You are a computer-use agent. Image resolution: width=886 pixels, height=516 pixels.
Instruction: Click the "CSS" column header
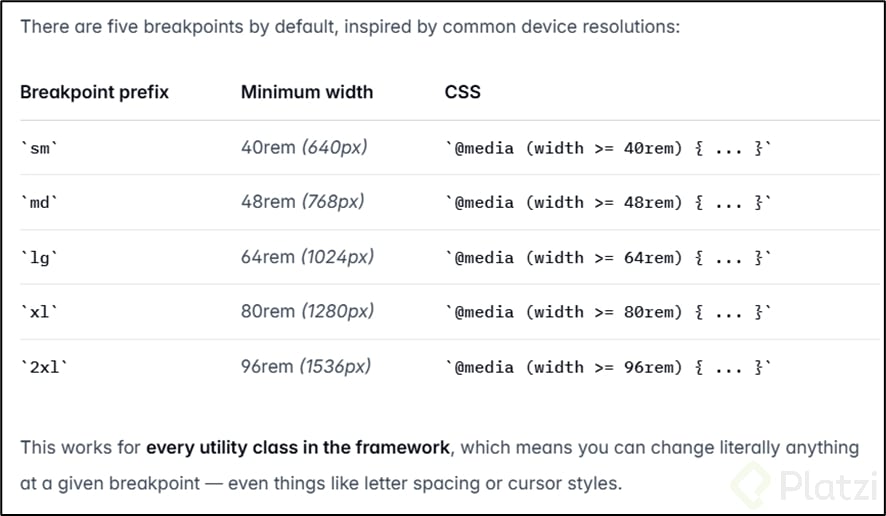pos(463,92)
